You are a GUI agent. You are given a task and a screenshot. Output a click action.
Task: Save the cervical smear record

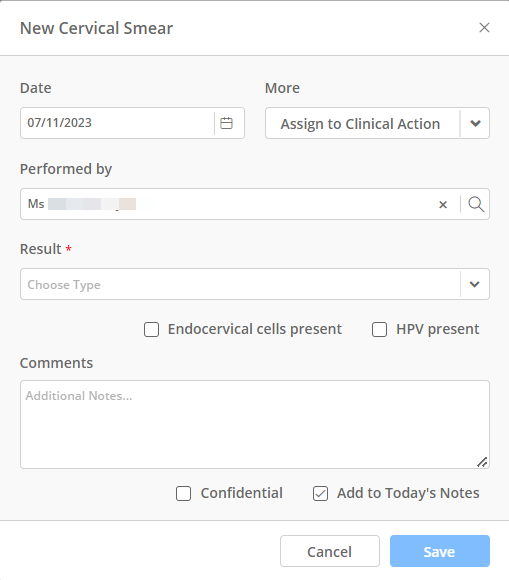click(x=440, y=551)
